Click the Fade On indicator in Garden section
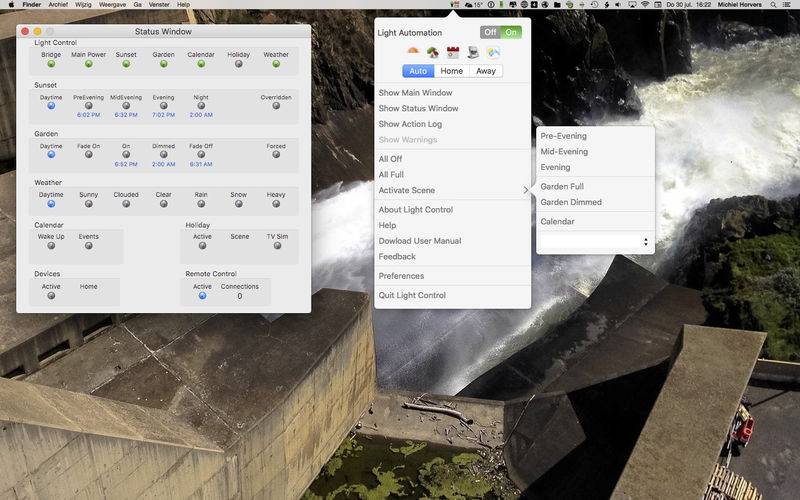 coord(89,155)
